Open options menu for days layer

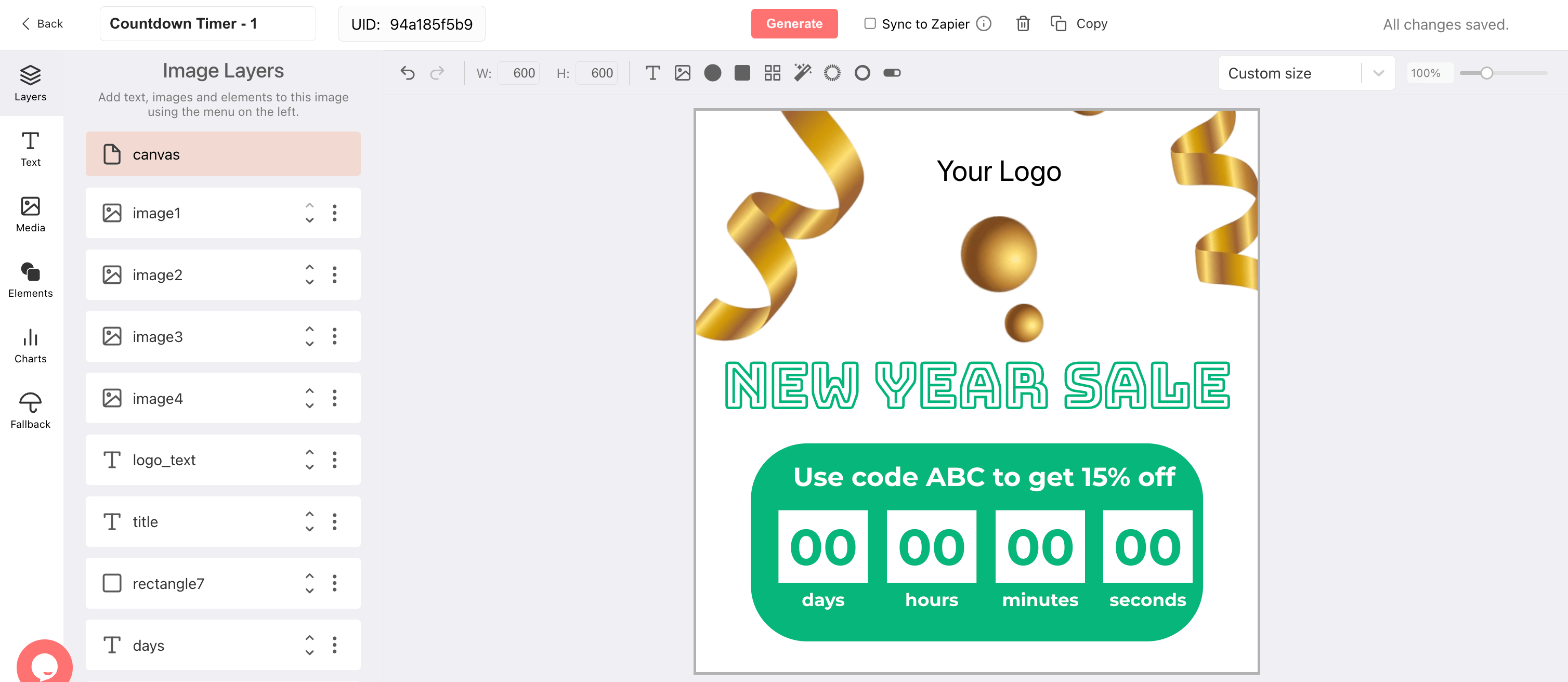coord(334,646)
